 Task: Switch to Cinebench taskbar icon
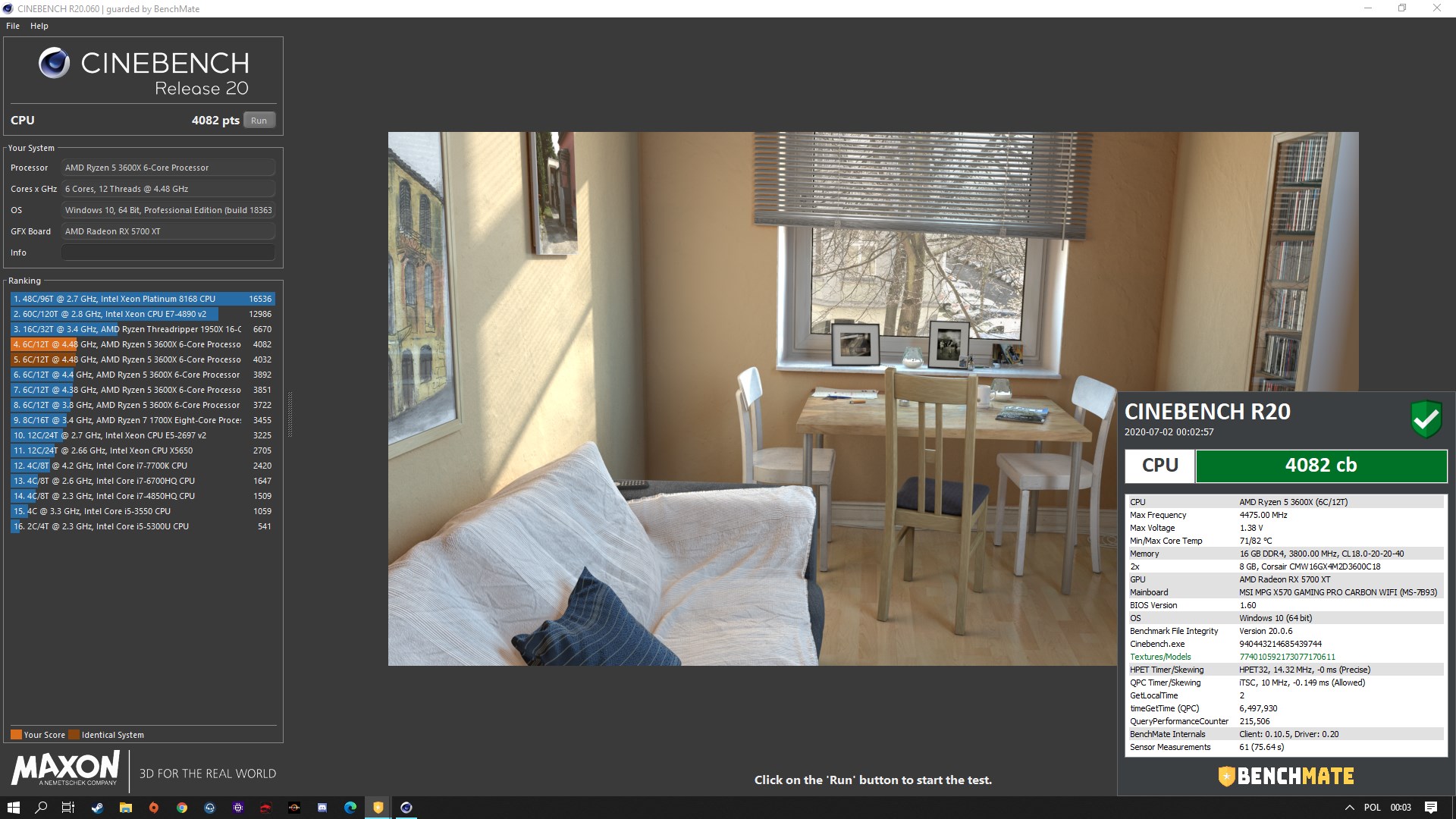(x=406, y=808)
